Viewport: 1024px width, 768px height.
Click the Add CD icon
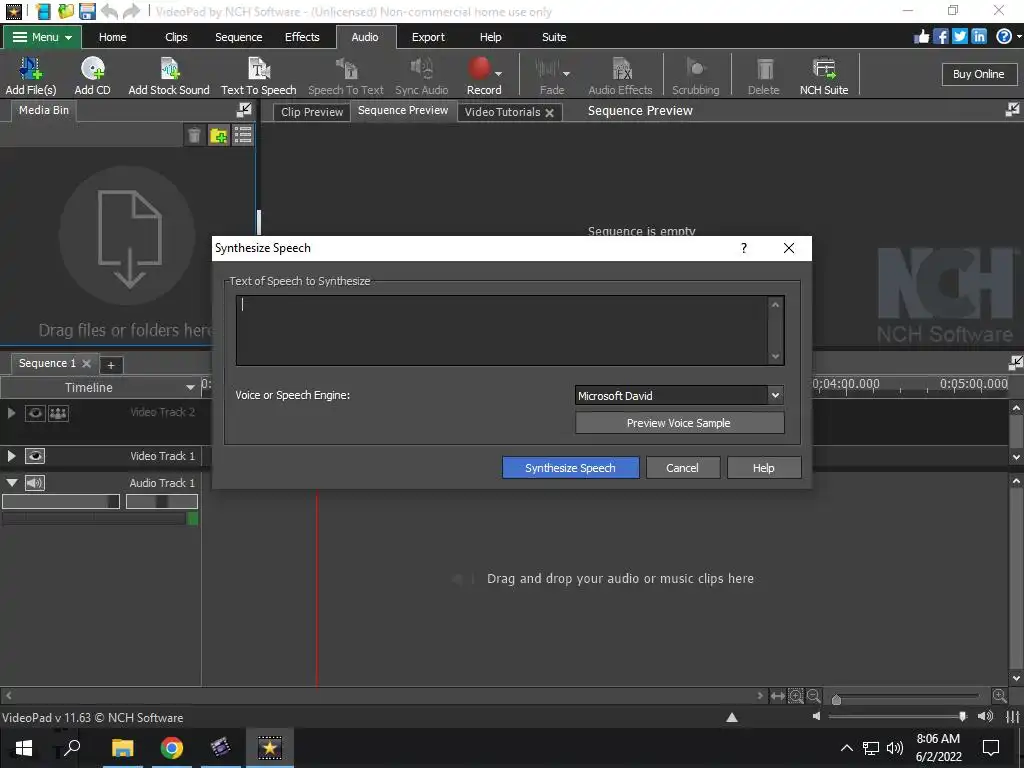coord(92,76)
